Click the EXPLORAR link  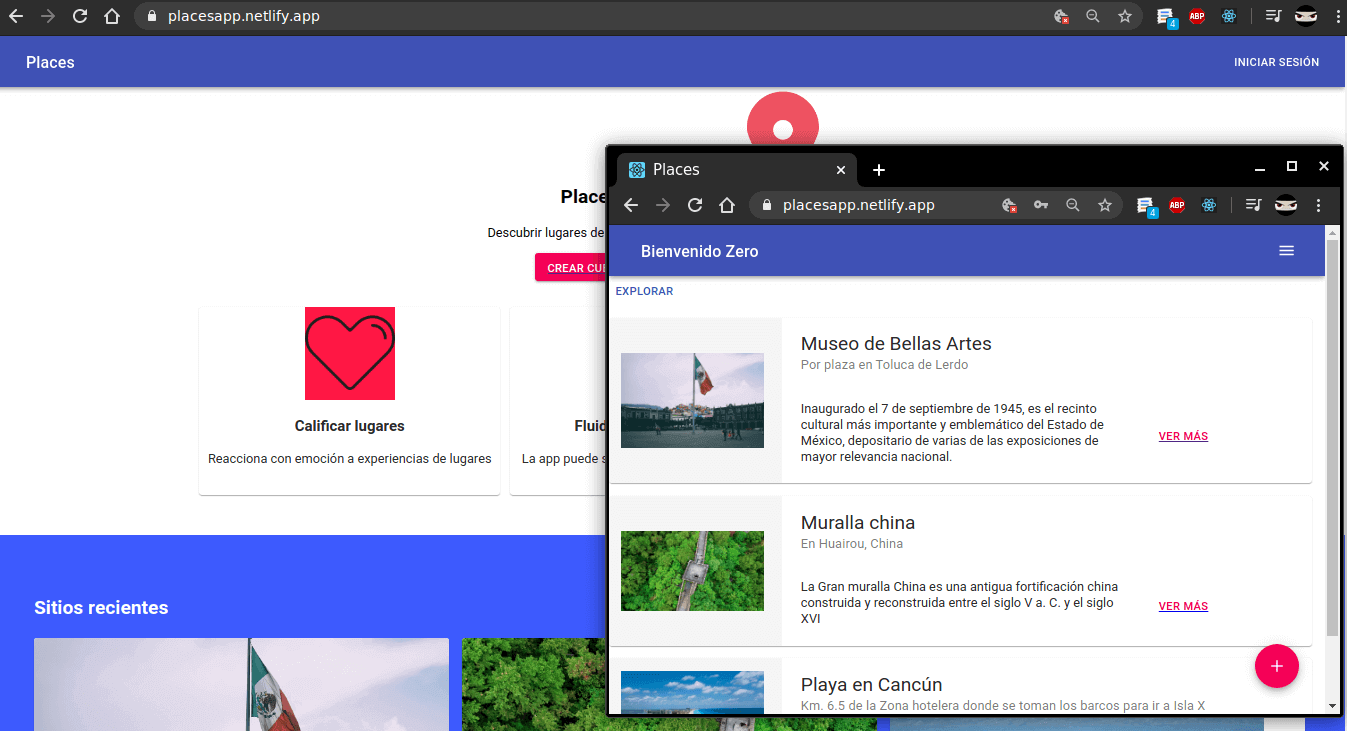tap(644, 291)
